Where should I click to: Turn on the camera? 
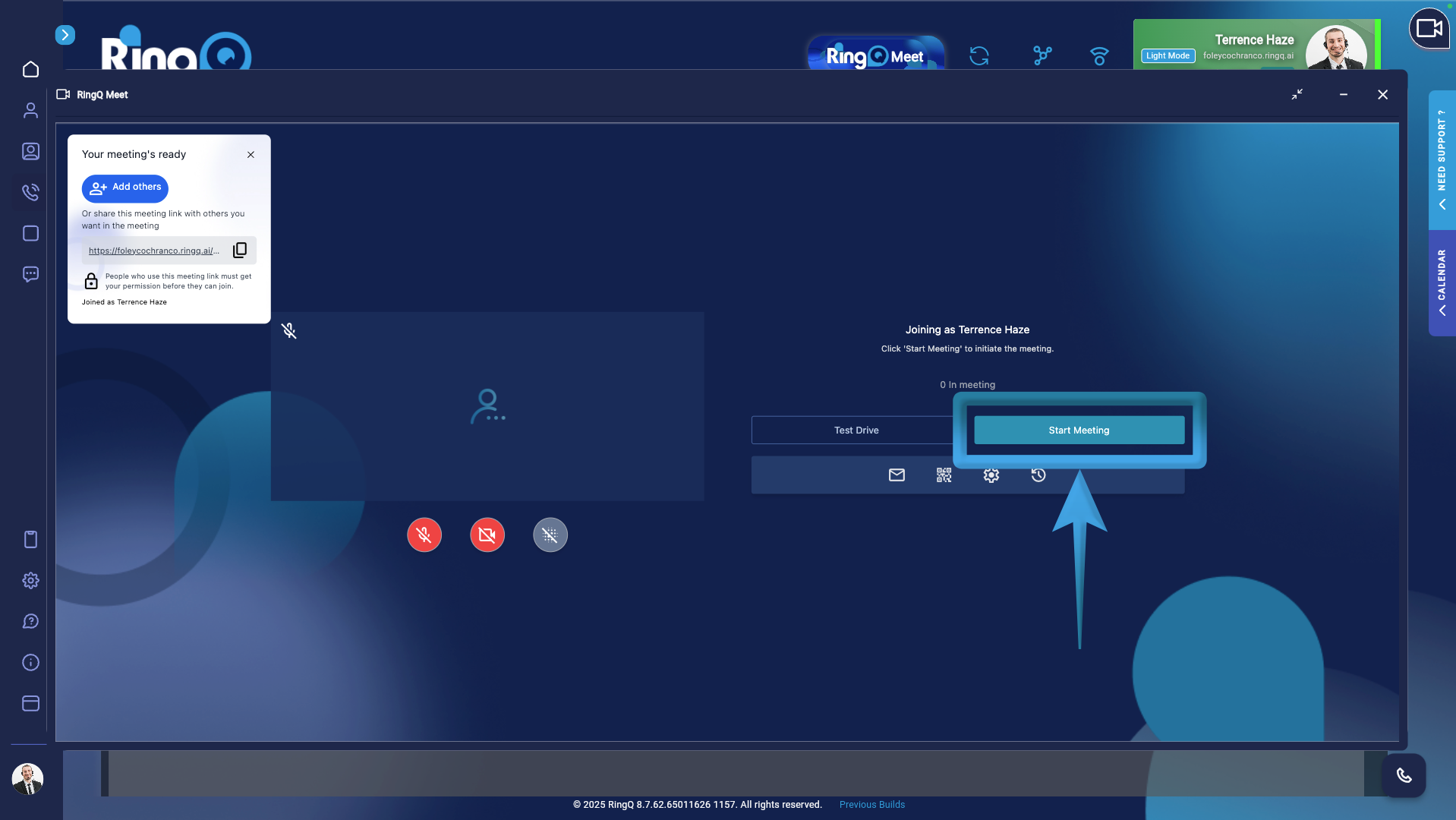tap(487, 535)
